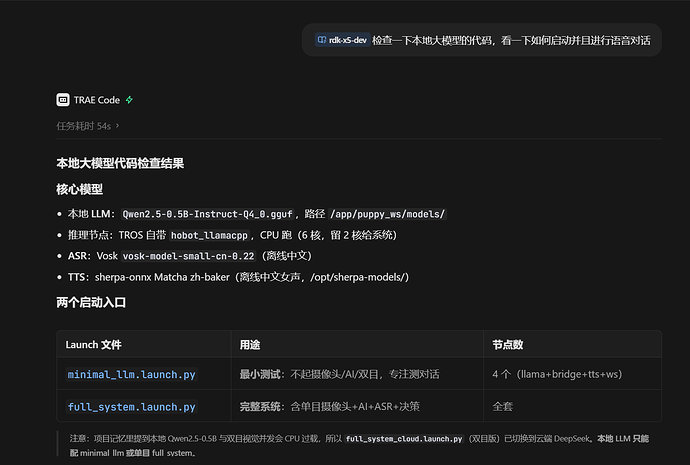Click the 本地大模型代码检查结果 heading

coord(120,163)
